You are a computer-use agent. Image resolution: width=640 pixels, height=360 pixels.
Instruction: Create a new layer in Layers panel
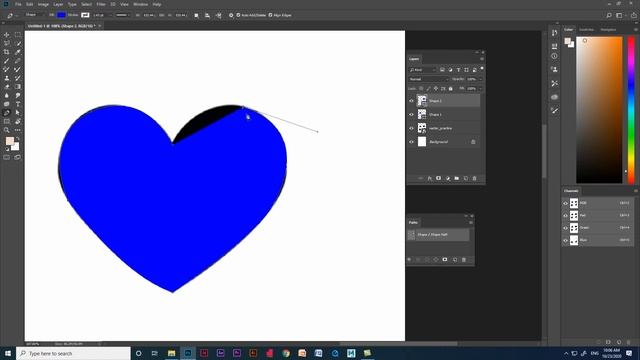point(466,178)
